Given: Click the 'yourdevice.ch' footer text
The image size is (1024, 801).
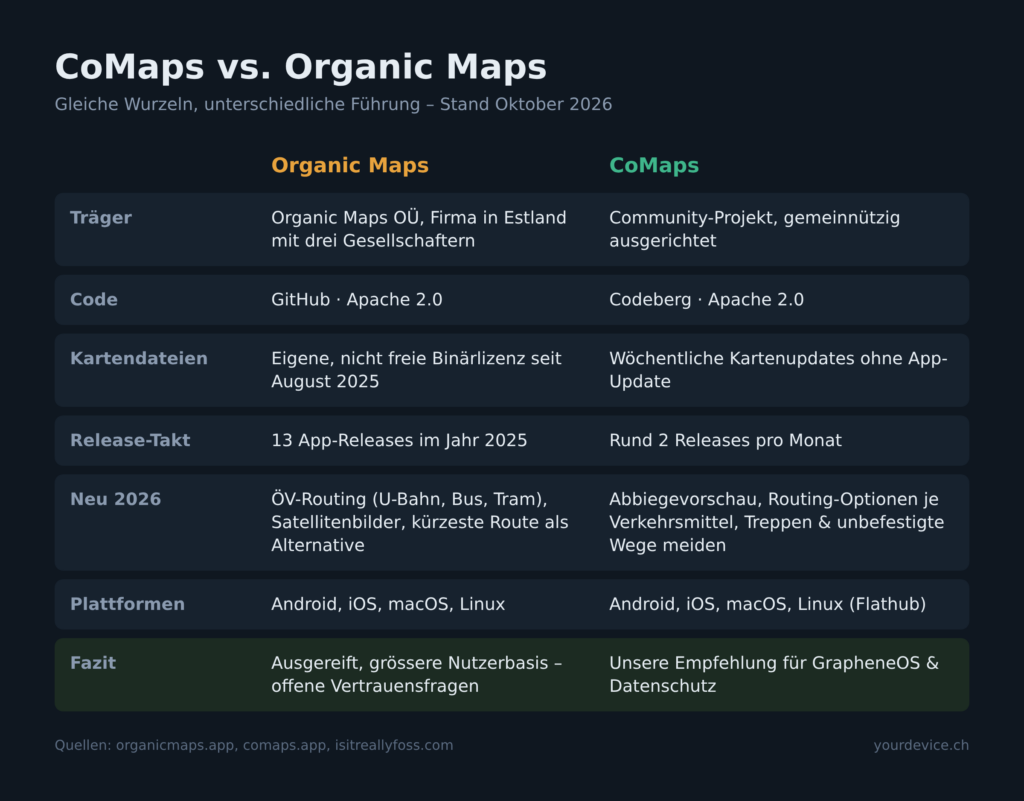Looking at the screenshot, I should tap(921, 746).
